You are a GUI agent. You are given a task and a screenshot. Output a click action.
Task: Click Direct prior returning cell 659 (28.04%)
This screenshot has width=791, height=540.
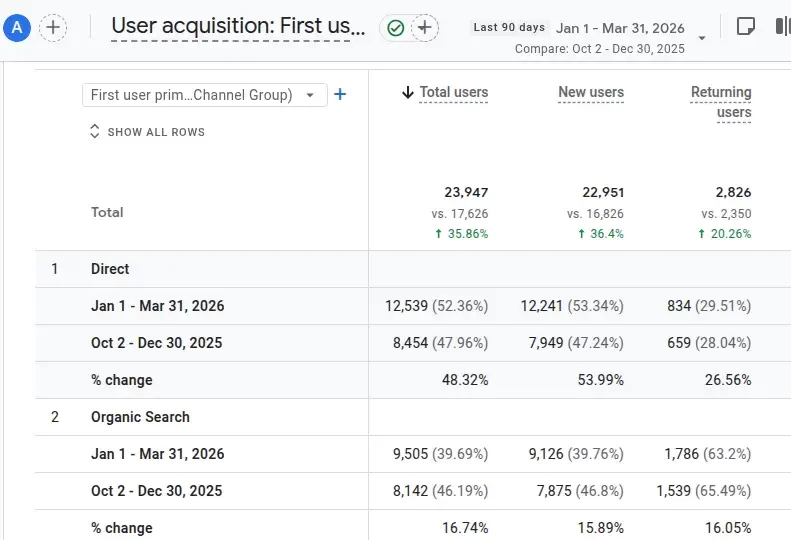[709, 343]
